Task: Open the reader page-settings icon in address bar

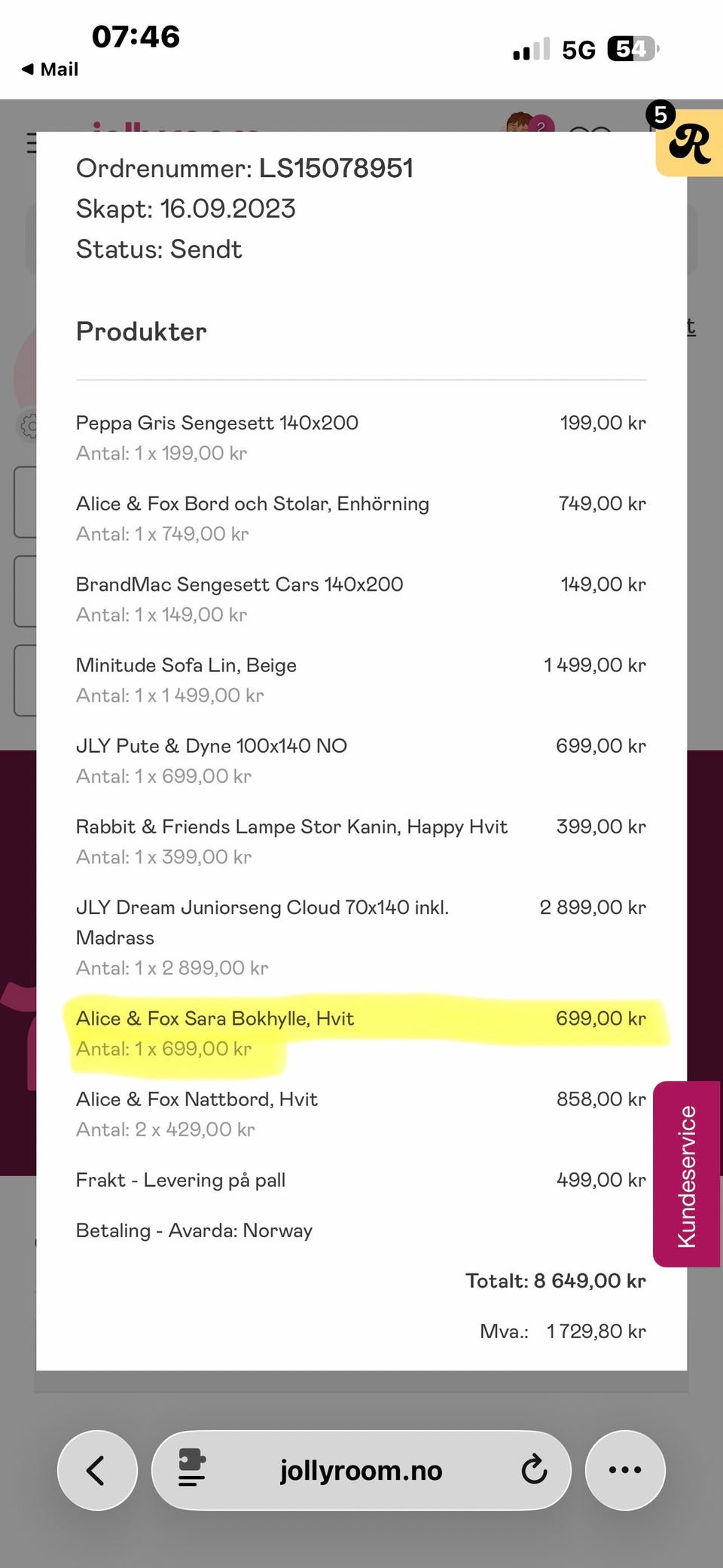Action: point(191,1468)
